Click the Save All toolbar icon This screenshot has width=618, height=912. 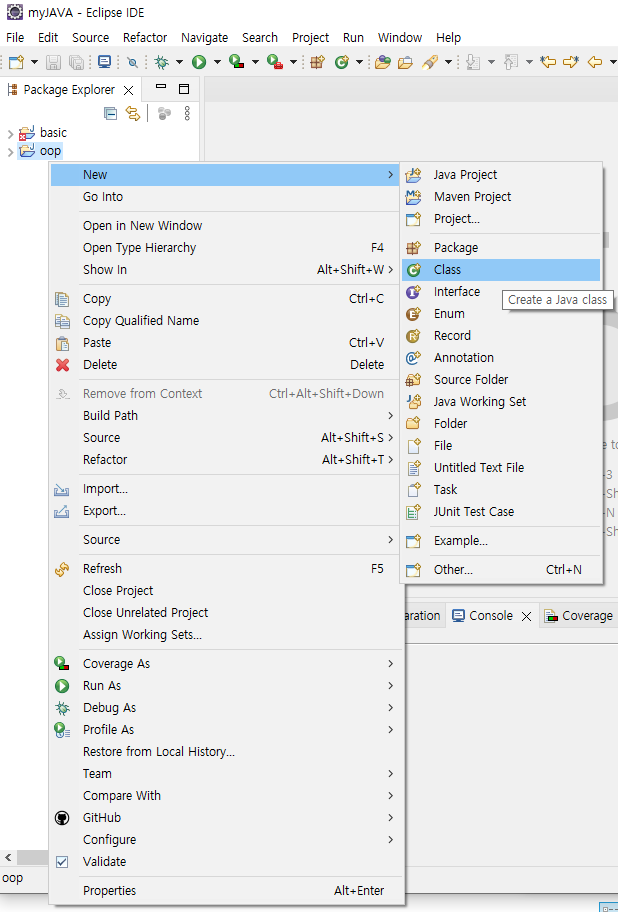(76, 62)
